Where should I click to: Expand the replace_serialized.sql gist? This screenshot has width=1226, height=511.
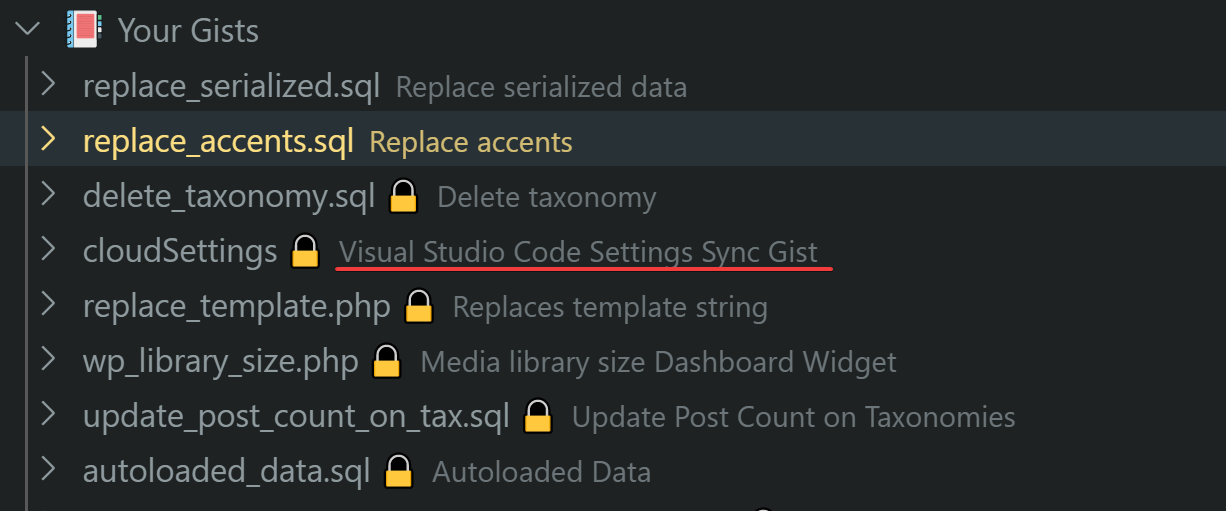pos(47,86)
